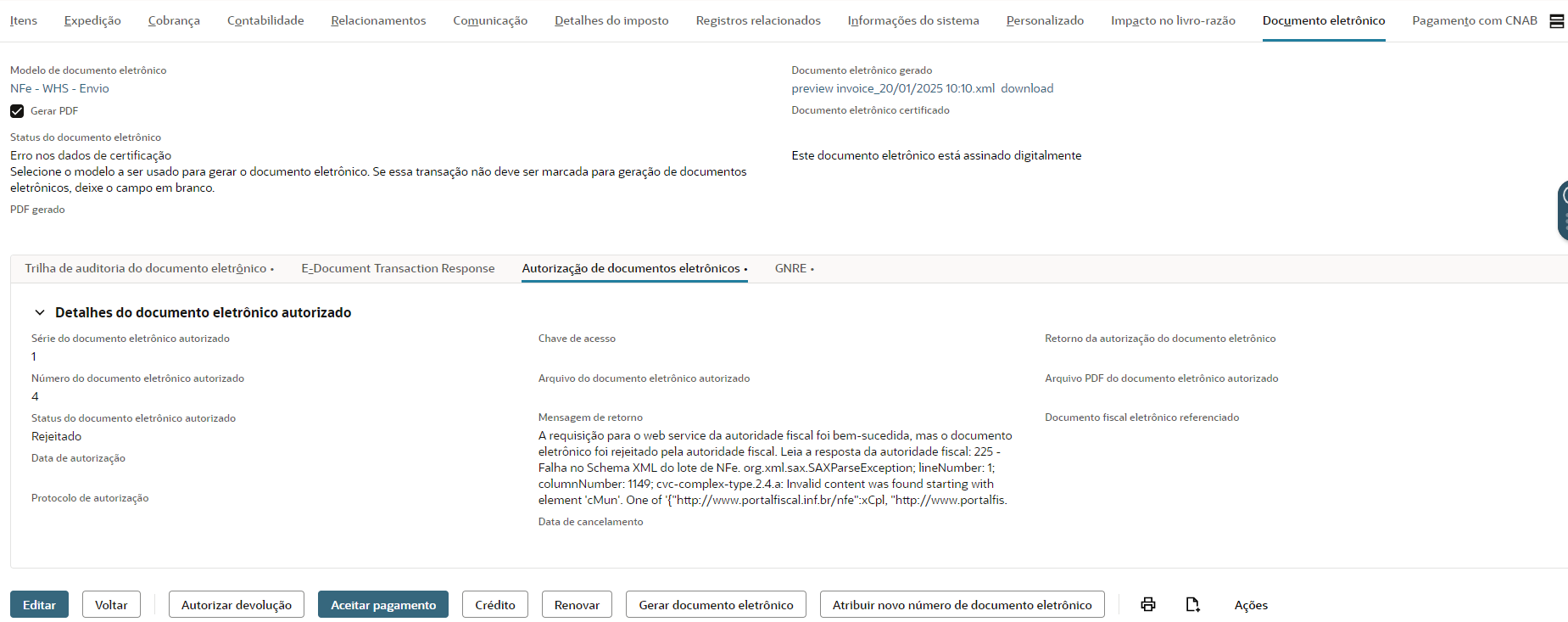Collapse Detalhes do documento eletrônico autorizado section
The width and height of the screenshot is (1568, 622).
coord(40,312)
